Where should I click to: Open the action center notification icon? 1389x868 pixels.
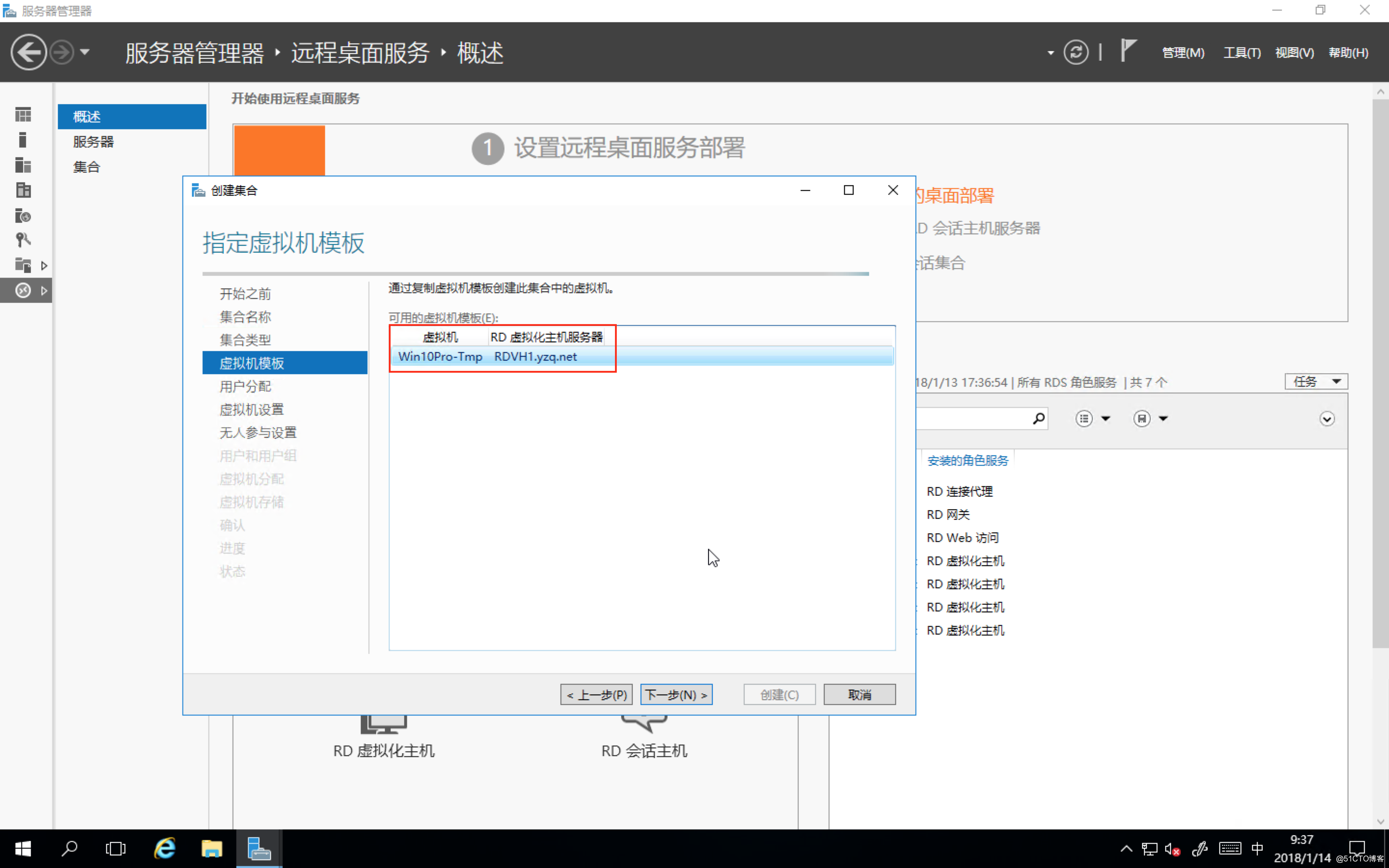[1357, 848]
